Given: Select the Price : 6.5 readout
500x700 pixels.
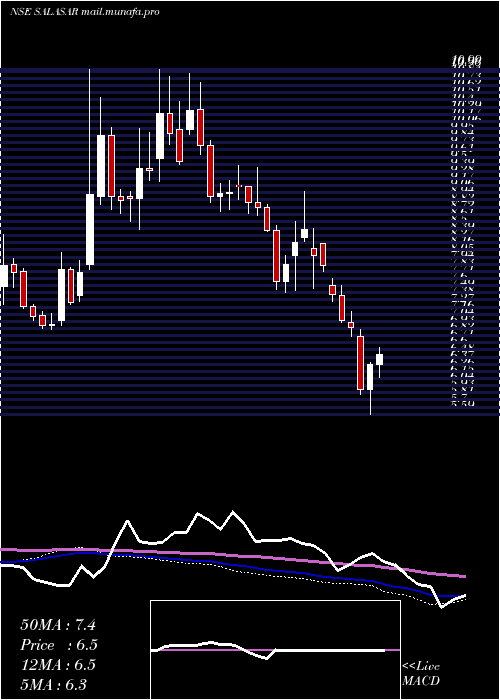Looking at the screenshot, I should 59,645.
